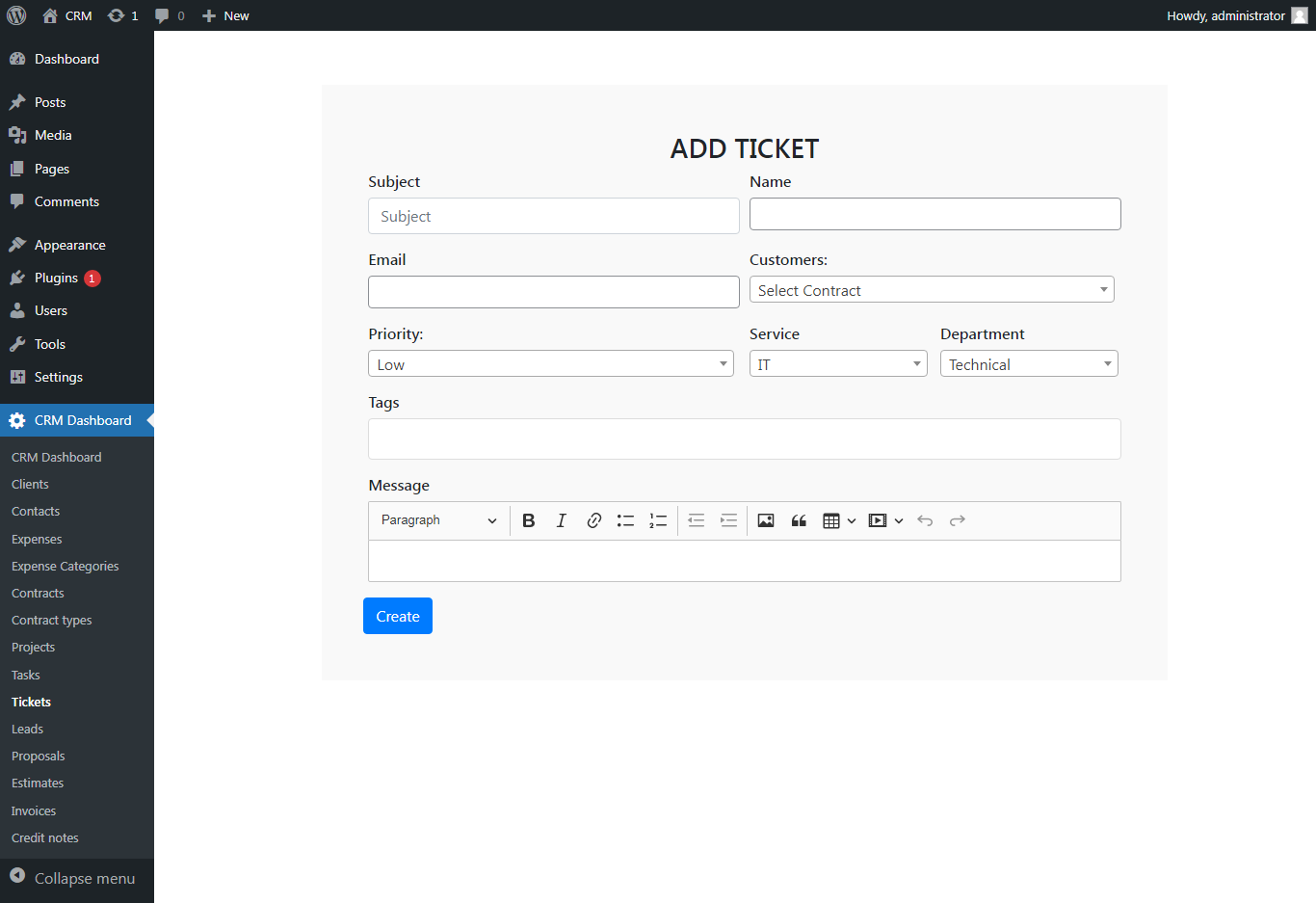This screenshot has width=1316, height=903.
Task: Increase indent in the message editor
Action: click(x=728, y=519)
